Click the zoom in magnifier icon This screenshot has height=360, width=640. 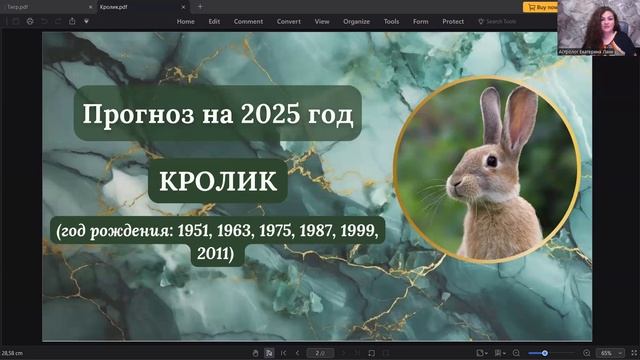pyautogui.click(x=587, y=353)
